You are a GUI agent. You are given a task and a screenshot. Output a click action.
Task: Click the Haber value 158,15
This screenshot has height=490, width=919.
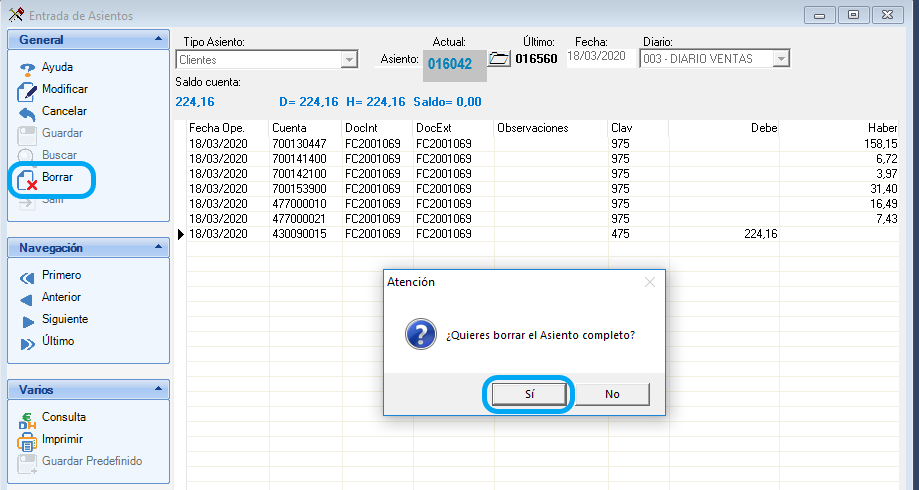tap(880, 144)
